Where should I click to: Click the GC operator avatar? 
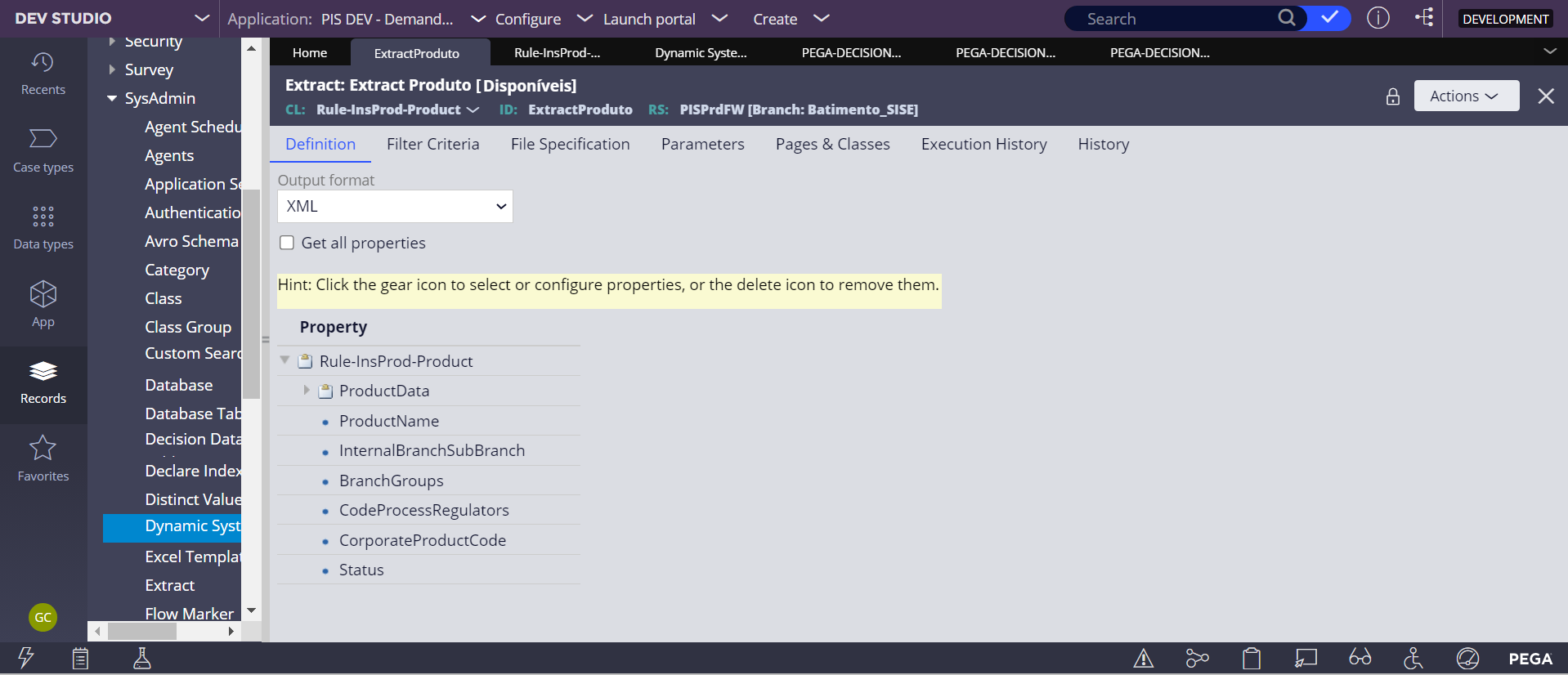[43, 617]
